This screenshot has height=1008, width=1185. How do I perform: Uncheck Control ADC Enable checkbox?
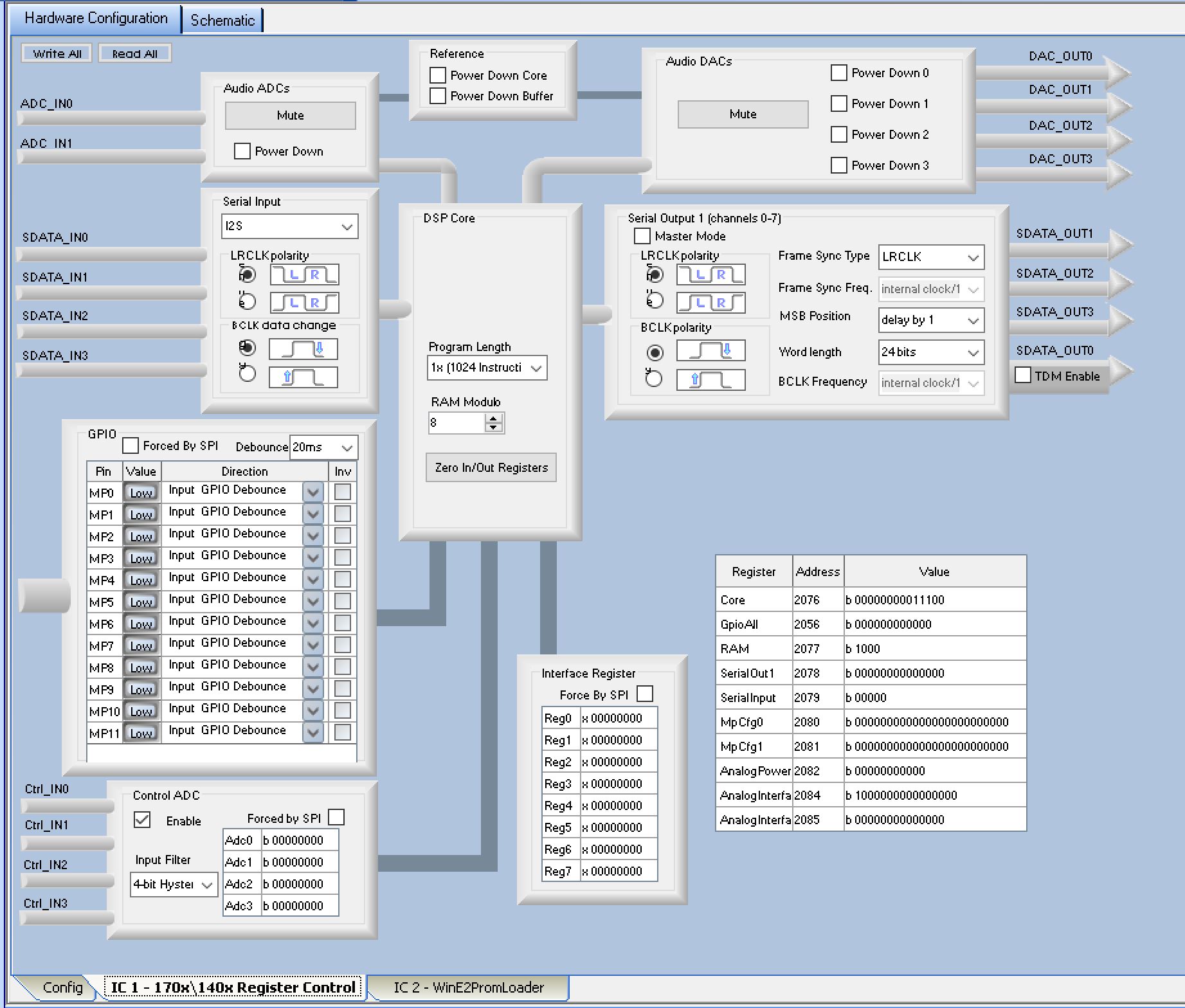click(x=142, y=820)
